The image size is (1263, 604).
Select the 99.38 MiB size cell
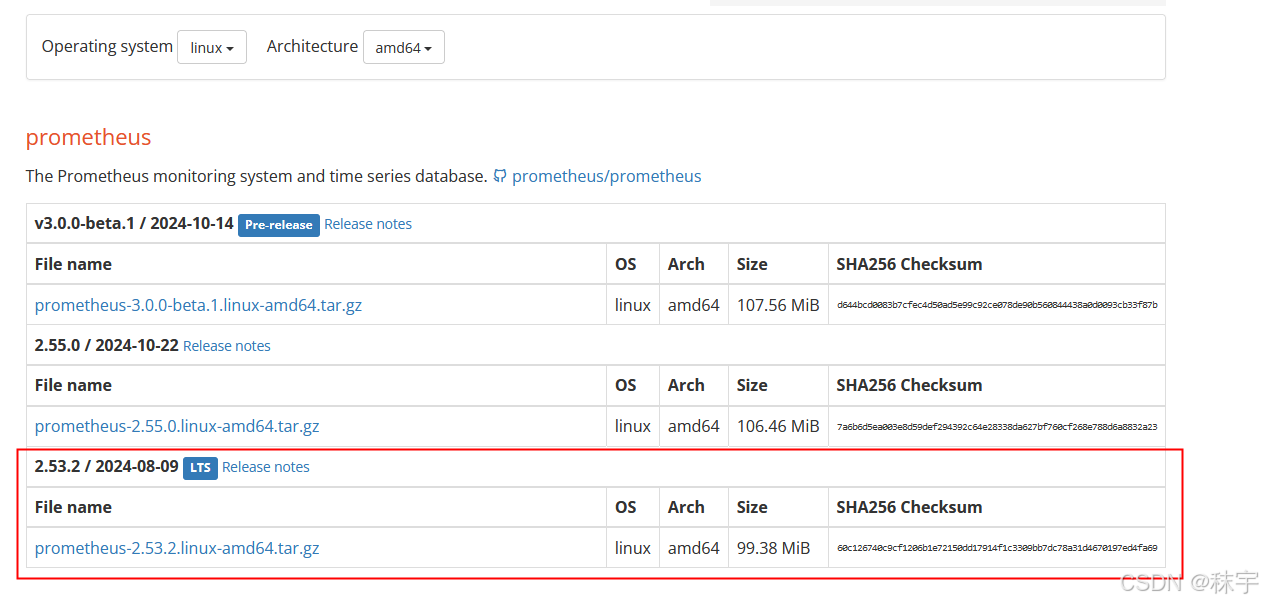tap(778, 548)
